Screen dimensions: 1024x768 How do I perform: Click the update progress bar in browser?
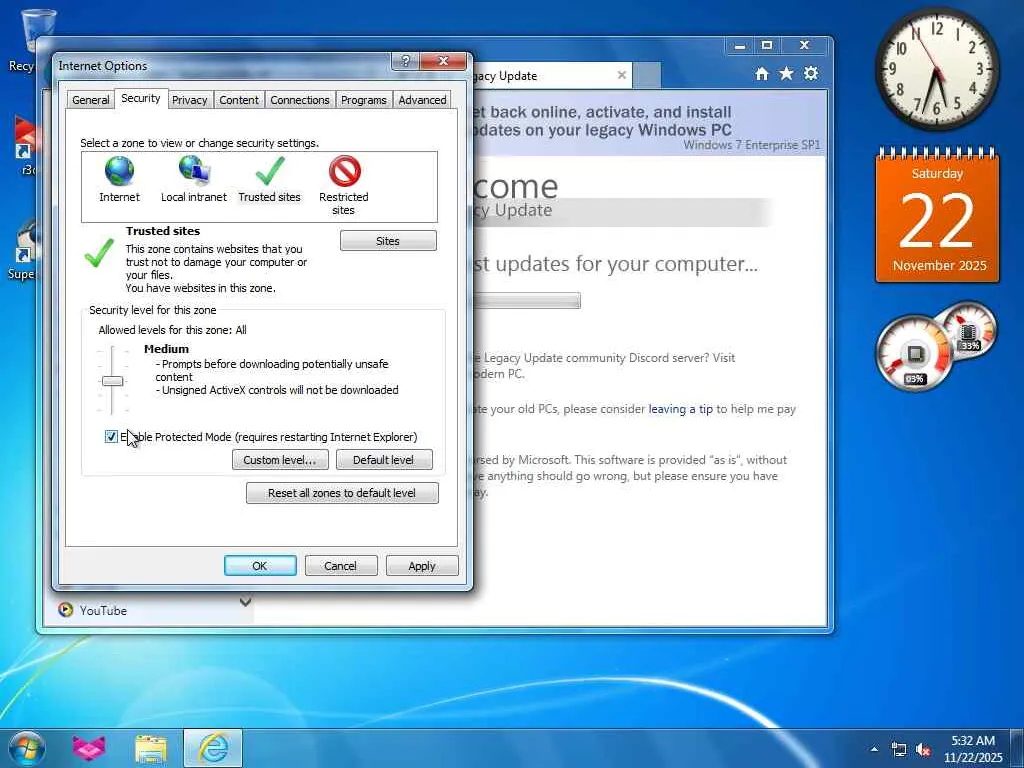525,300
